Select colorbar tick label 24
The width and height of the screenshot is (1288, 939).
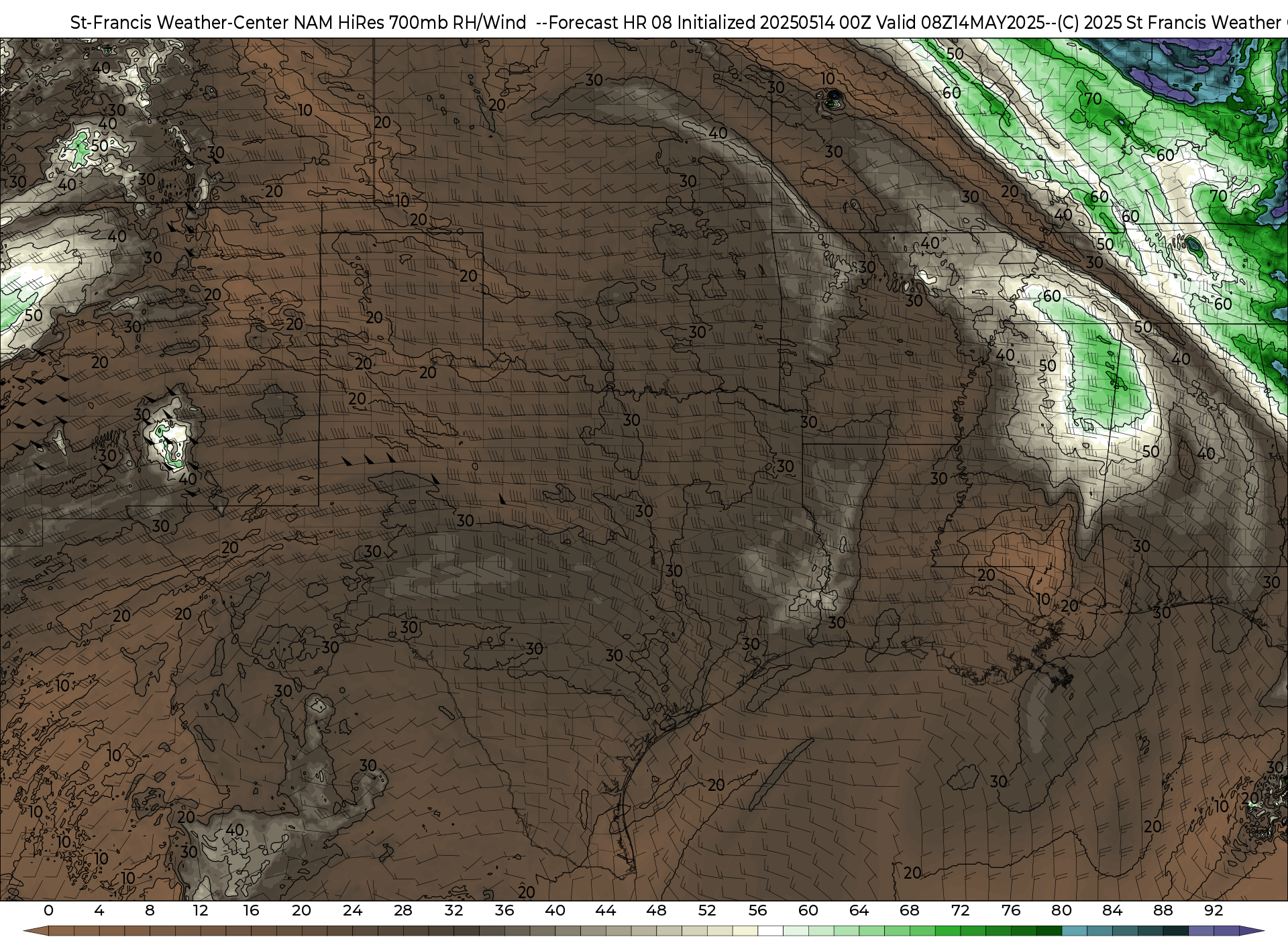(x=352, y=910)
